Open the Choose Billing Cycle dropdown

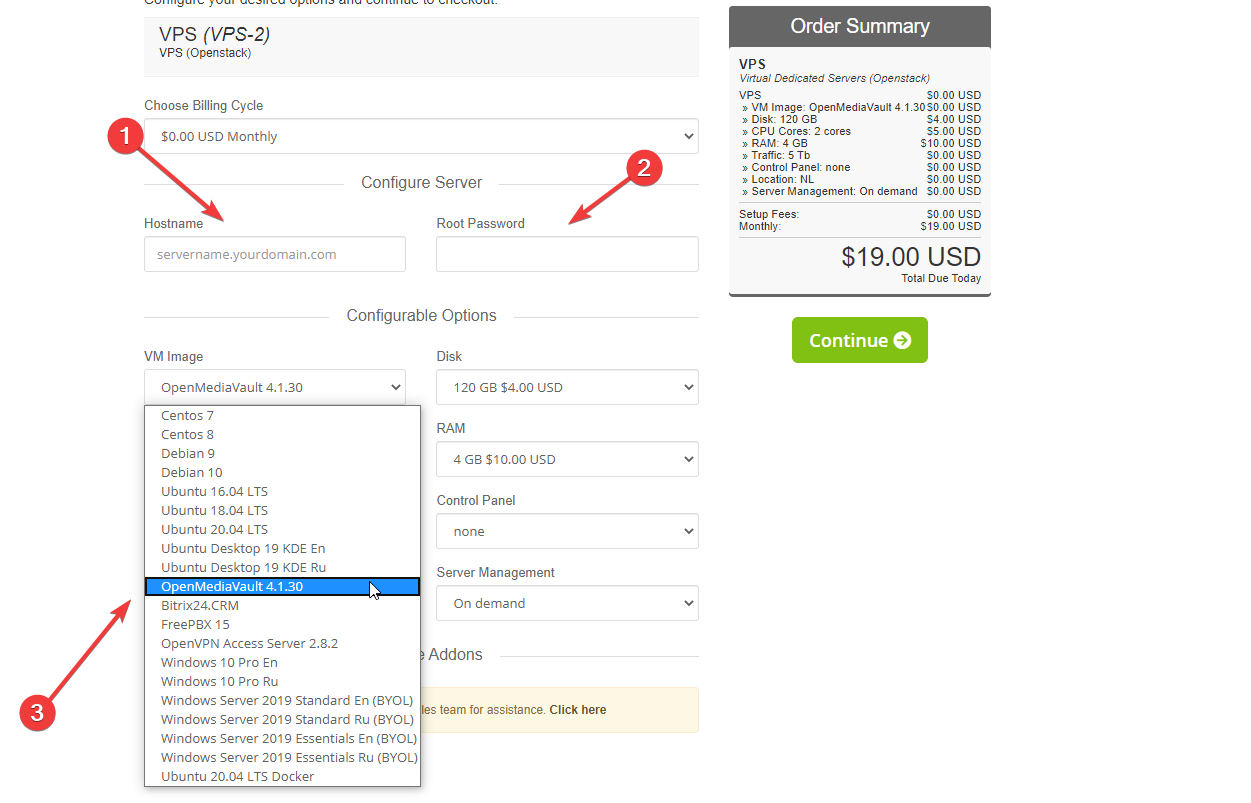[421, 137]
